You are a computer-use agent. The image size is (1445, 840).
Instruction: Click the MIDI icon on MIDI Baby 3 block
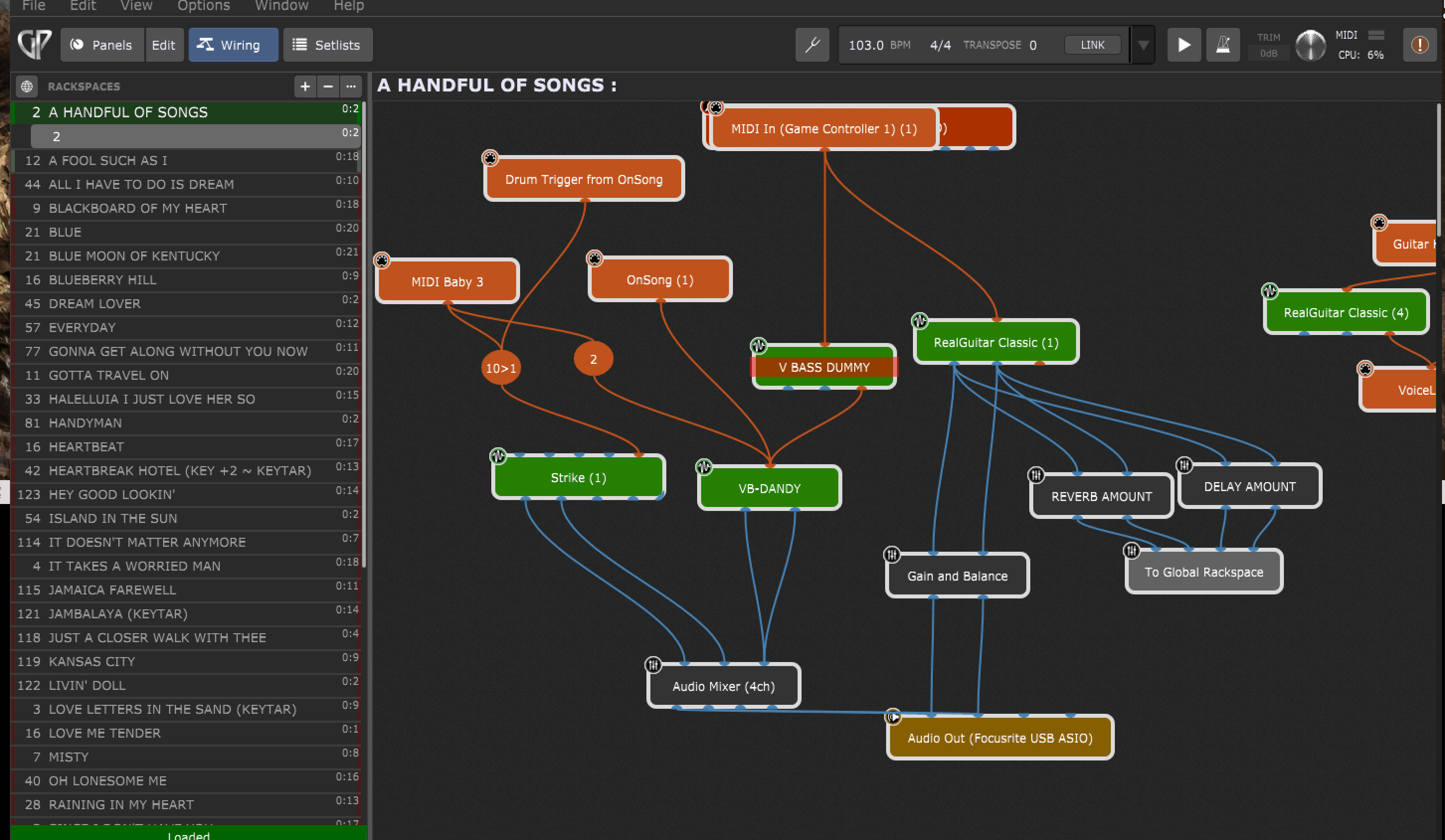[381, 261]
